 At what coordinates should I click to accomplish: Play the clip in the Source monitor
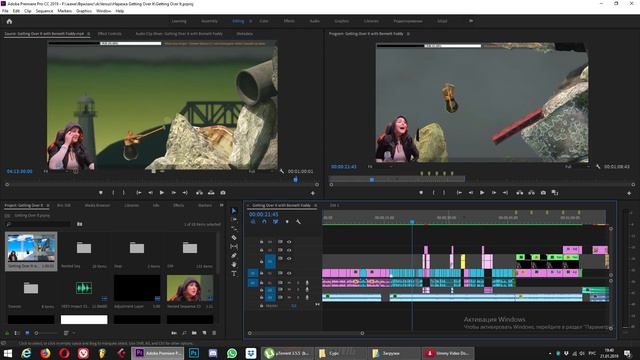click(162, 193)
